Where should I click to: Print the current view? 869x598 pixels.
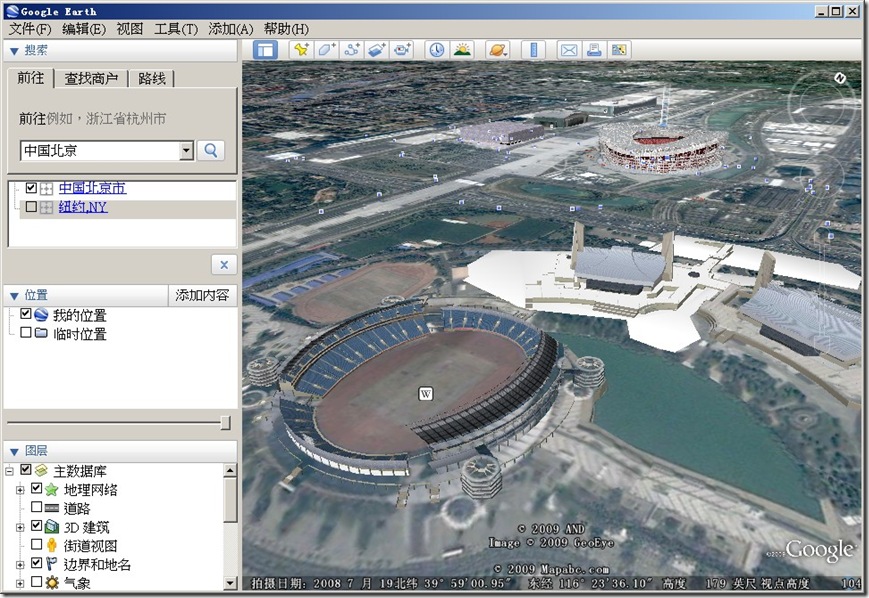coord(594,50)
